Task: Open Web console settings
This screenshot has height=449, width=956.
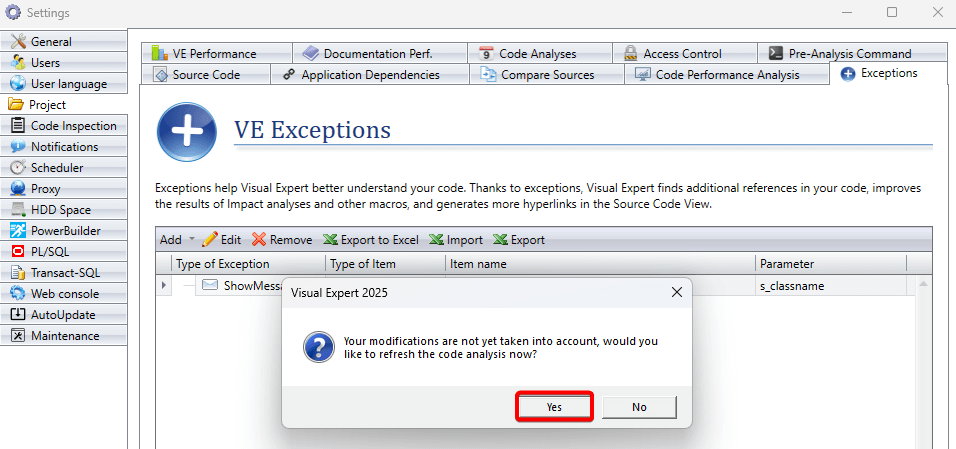Action: click(x=63, y=293)
